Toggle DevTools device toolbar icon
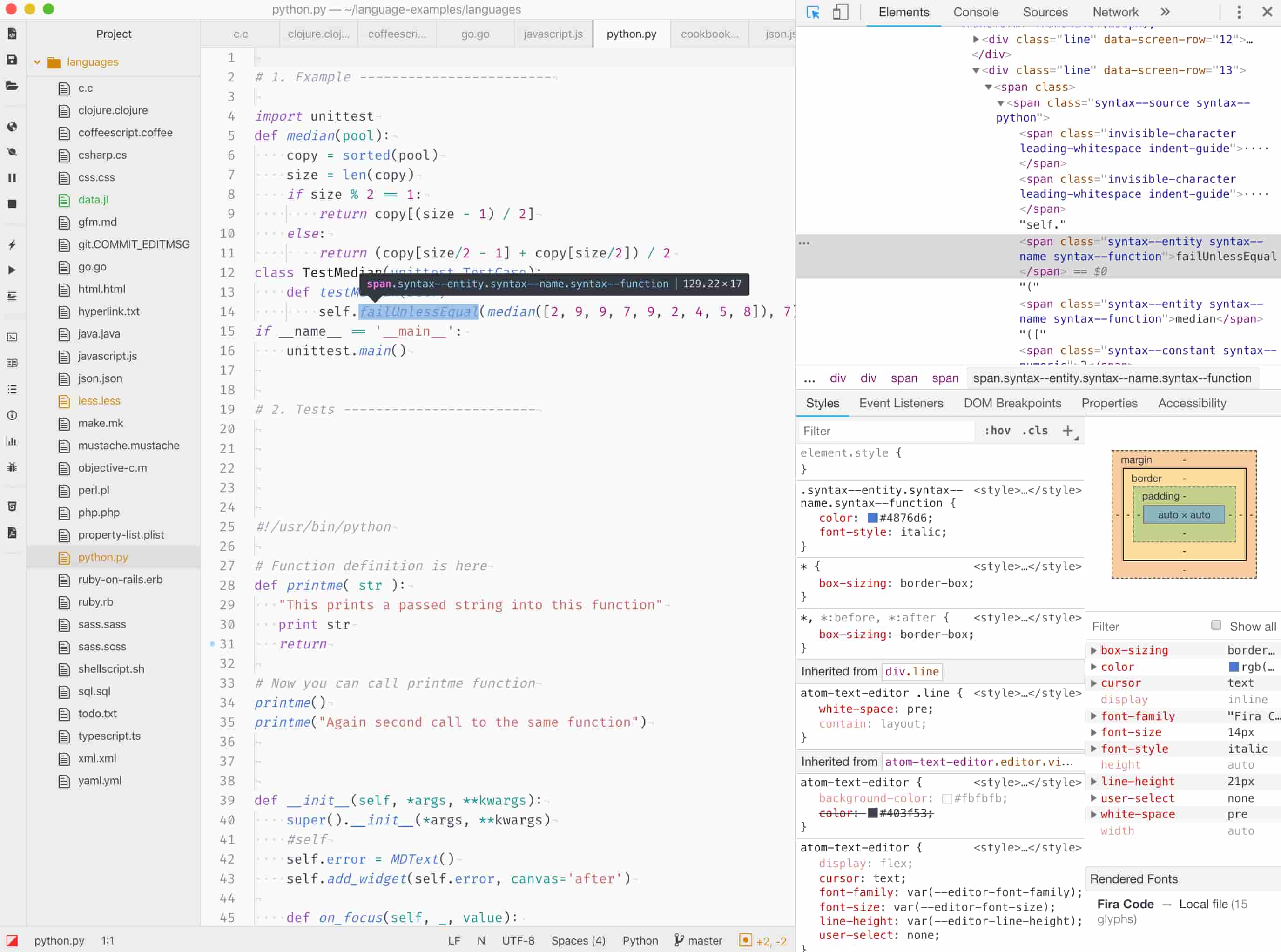The image size is (1281, 952). pos(841,12)
